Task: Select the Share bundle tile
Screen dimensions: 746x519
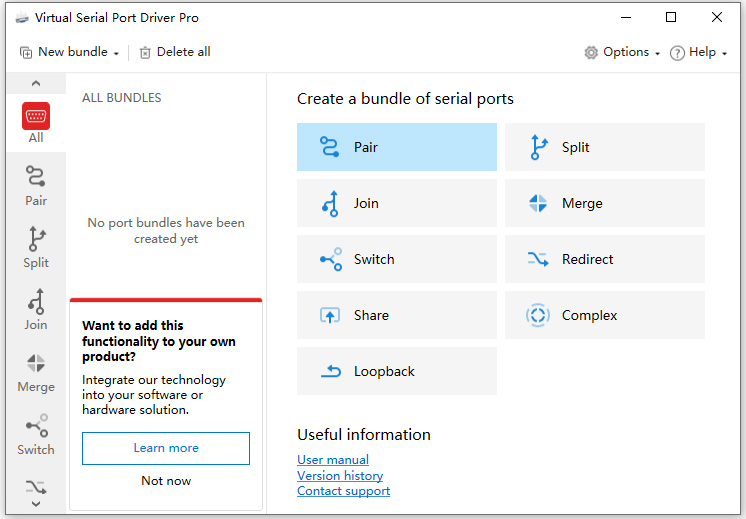Action: click(x=396, y=315)
